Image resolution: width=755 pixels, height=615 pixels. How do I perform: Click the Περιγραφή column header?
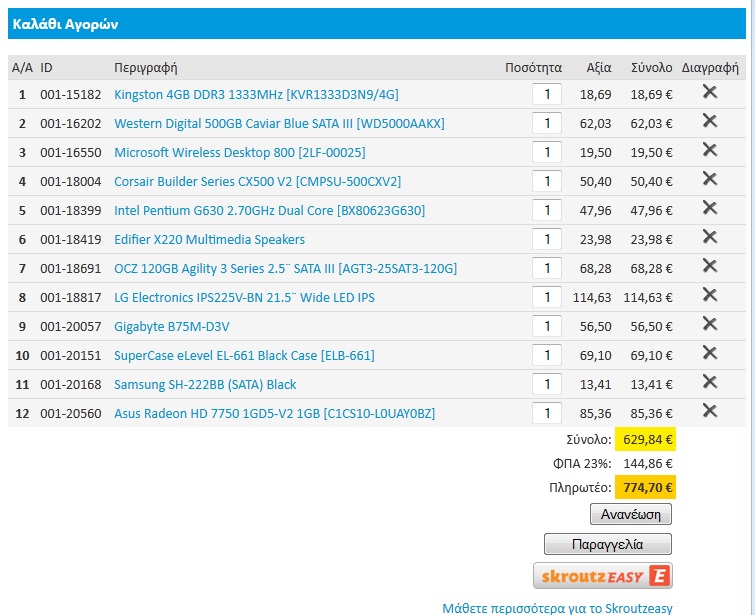point(145,68)
